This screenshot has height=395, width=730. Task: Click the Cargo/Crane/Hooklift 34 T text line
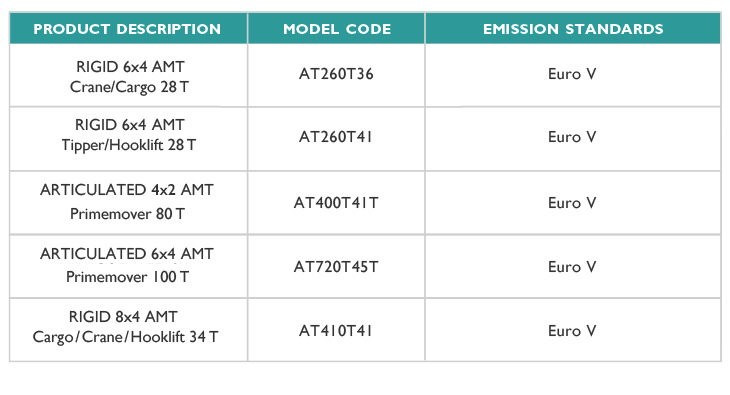click(x=125, y=337)
